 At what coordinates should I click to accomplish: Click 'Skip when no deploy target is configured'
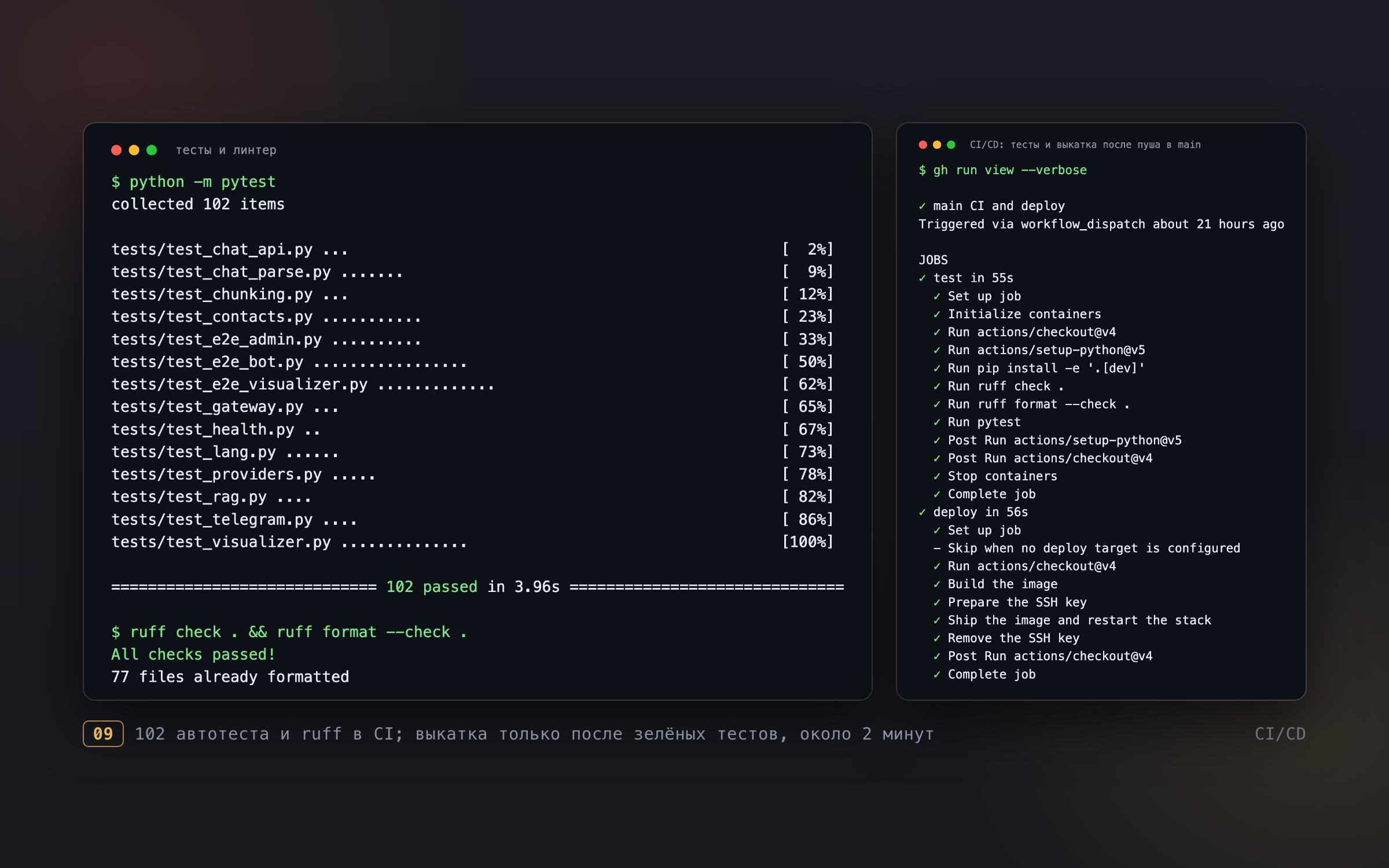(x=1086, y=549)
